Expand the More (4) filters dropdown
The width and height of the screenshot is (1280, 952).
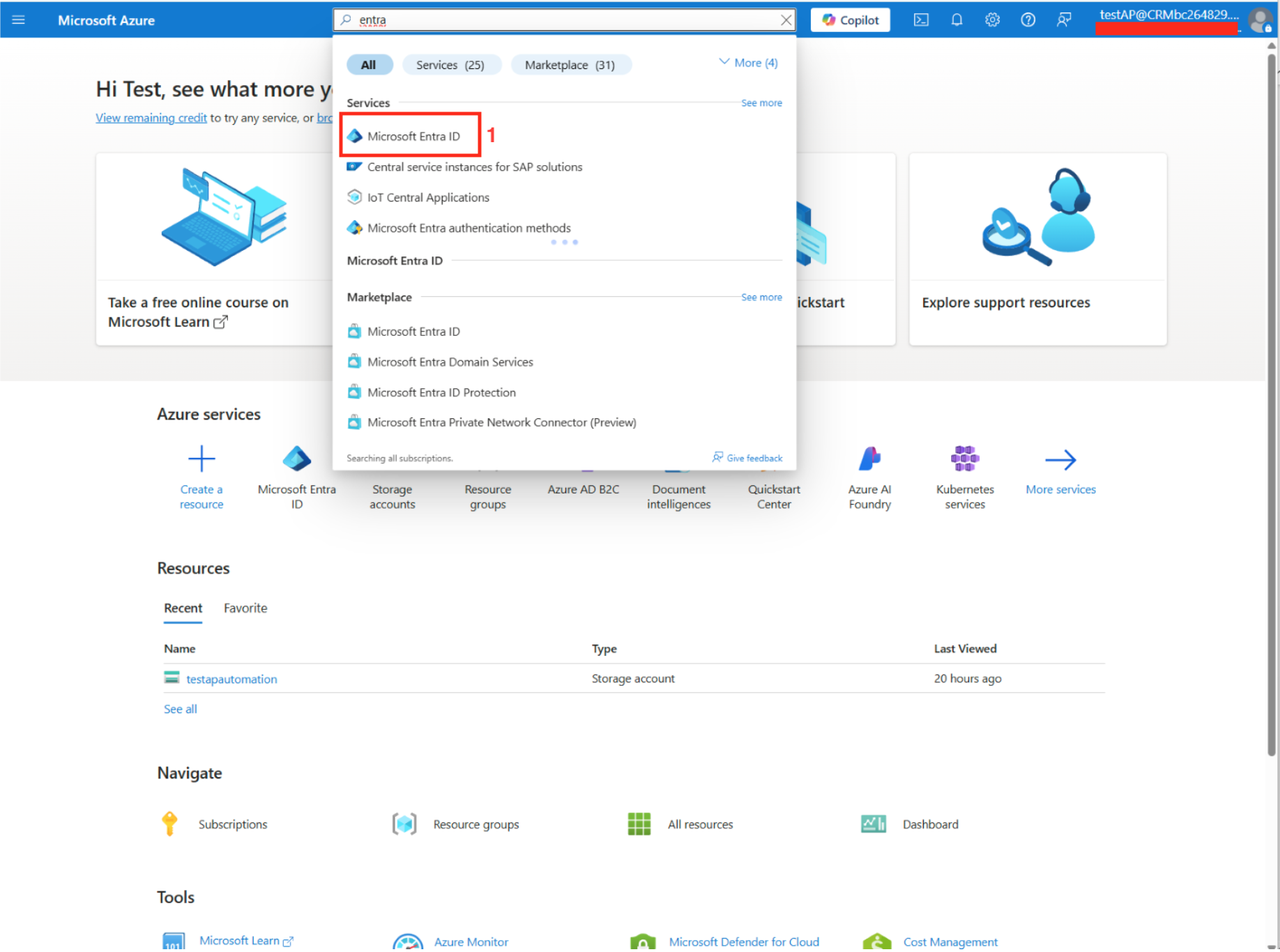point(748,63)
